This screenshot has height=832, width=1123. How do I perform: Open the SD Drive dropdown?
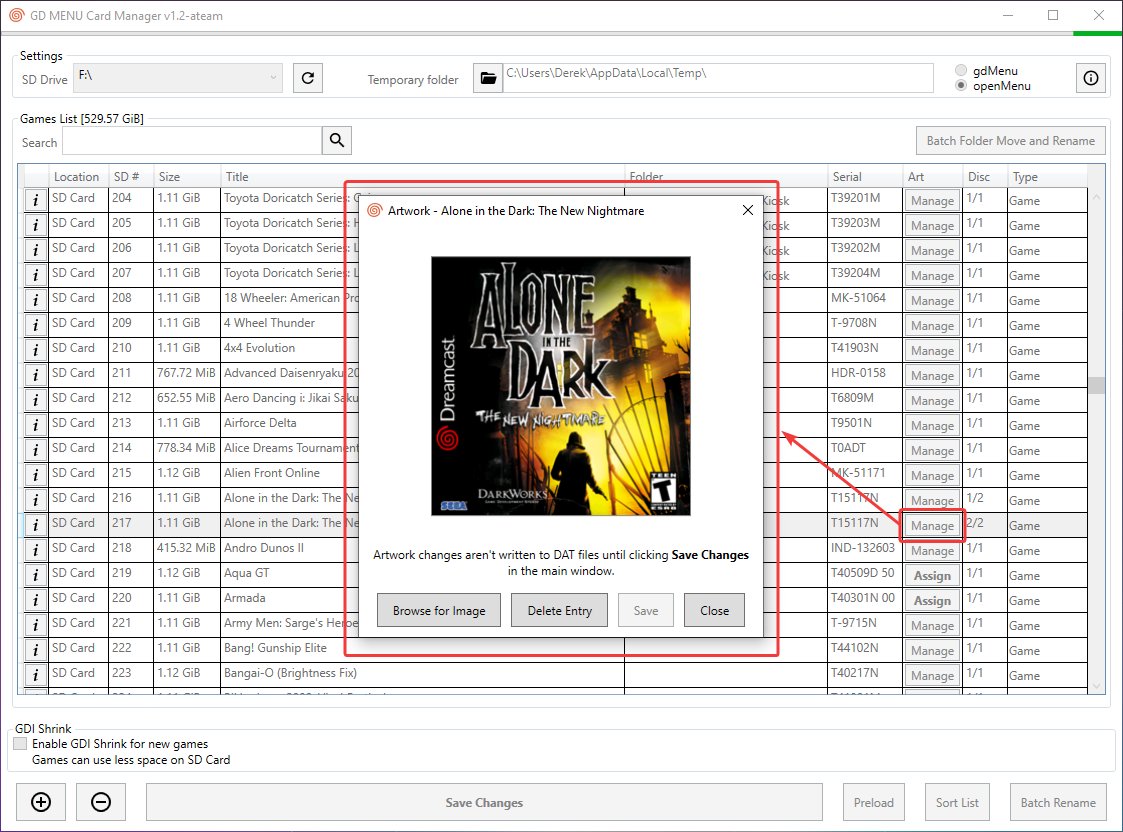(178, 77)
